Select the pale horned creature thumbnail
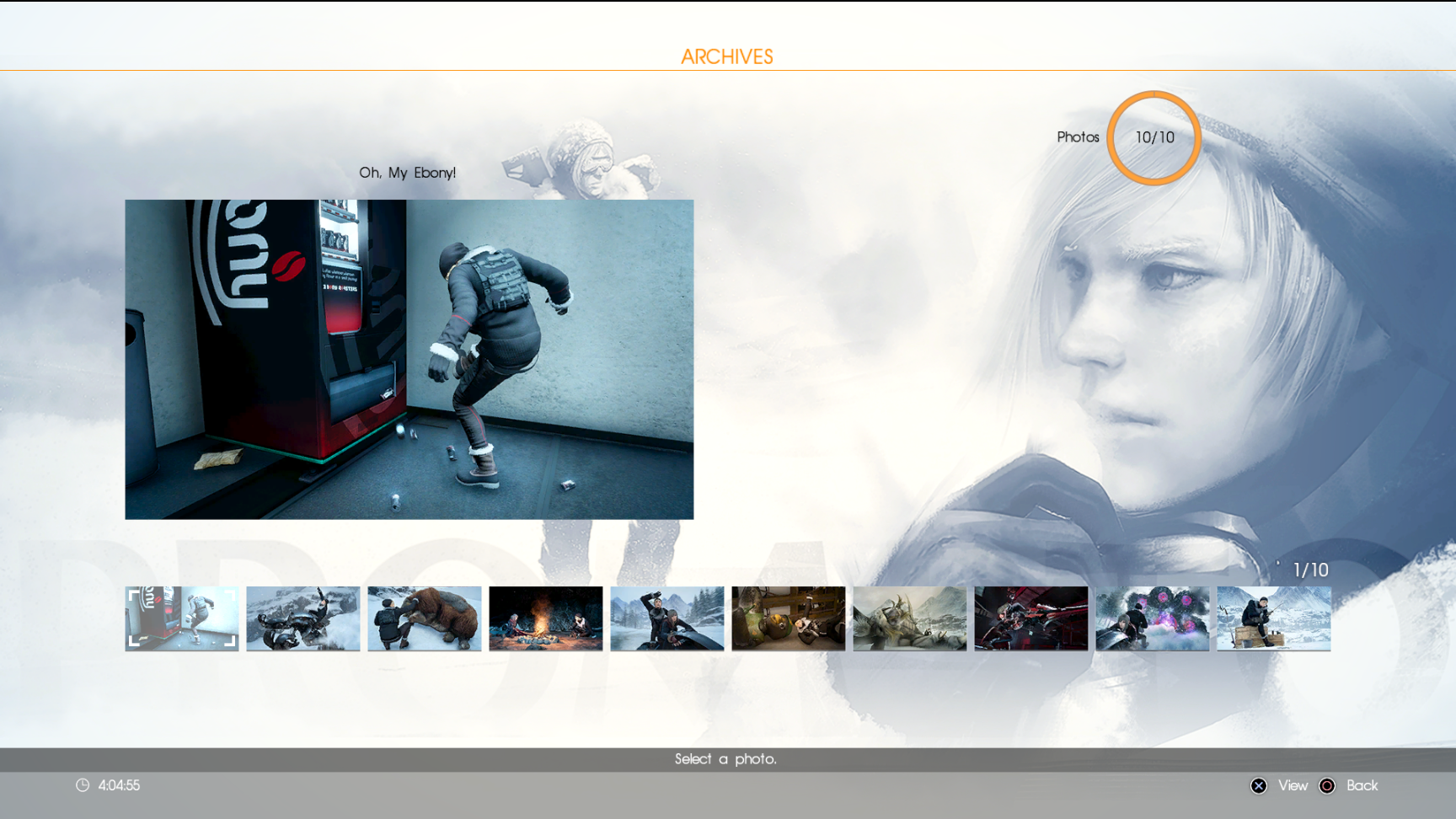This screenshot has width=1456, height=819. click(x=910, y=618)
